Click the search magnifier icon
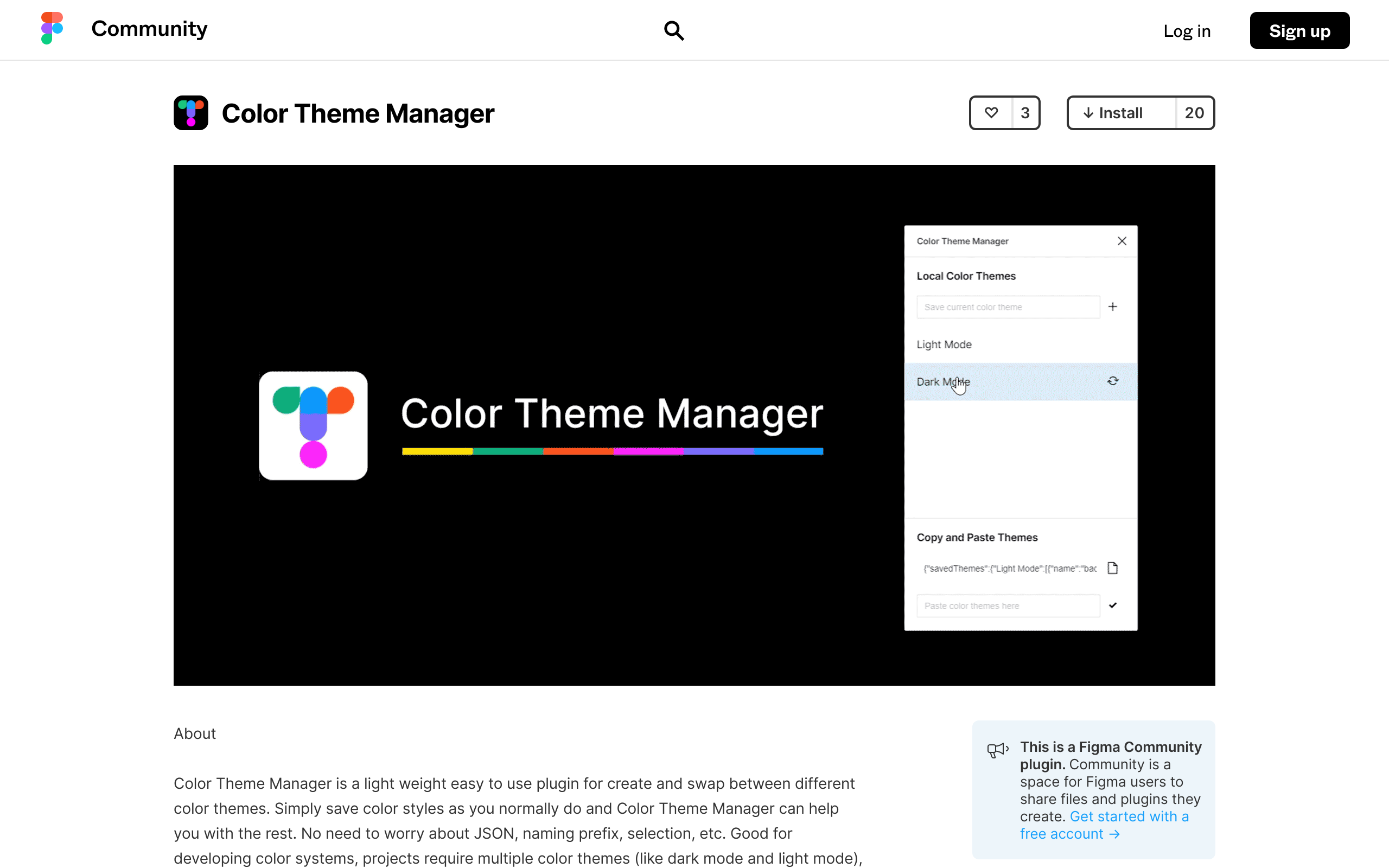This screenshot has width=1389, height=868. point(674,30)
